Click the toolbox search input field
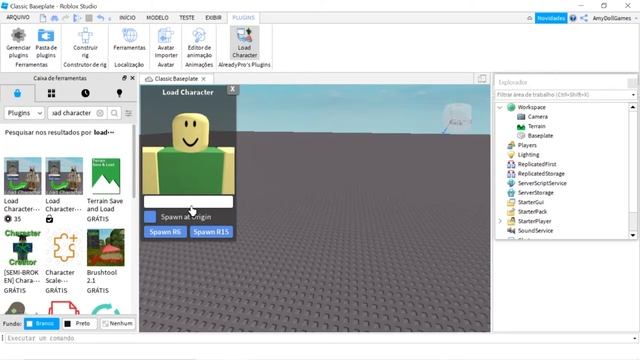The width and height of the screenshot is (640, 360). pos(77,113)
